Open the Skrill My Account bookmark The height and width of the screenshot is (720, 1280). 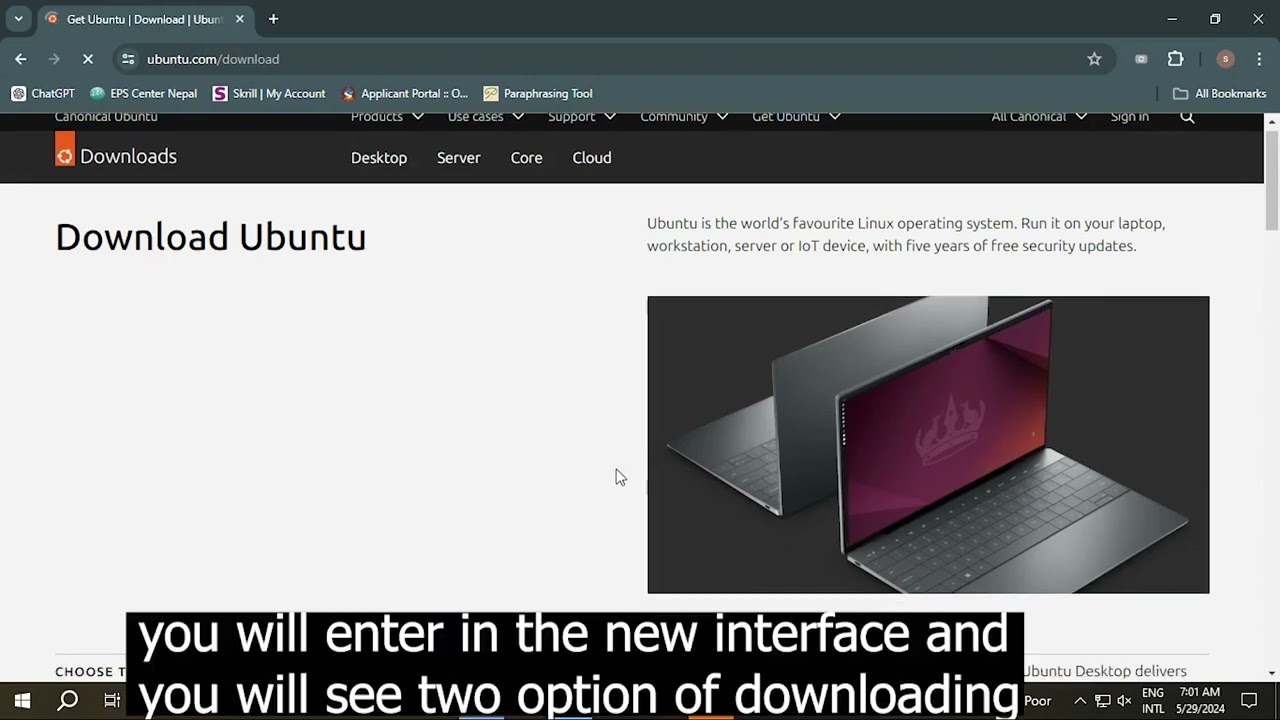269,93
